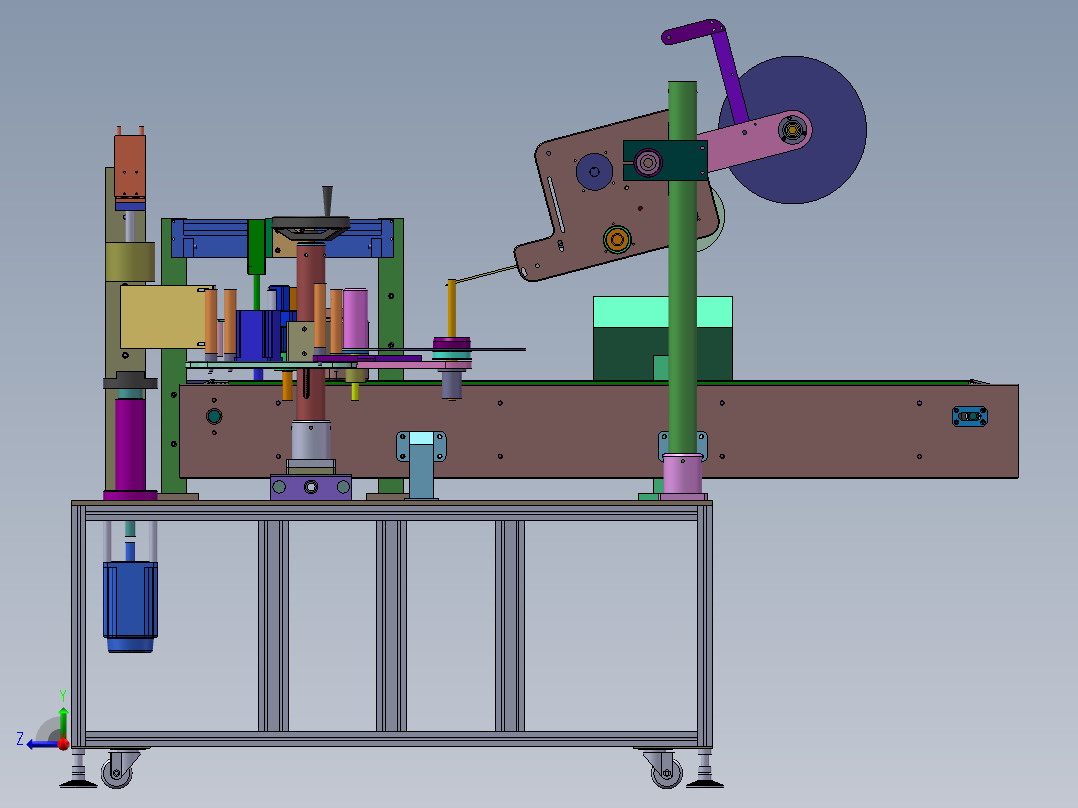Image resolution: width=1078 pixels, height=808 pixels.
Task: Select the light blue bracket under the conveyor
Action: click(421, 463)
